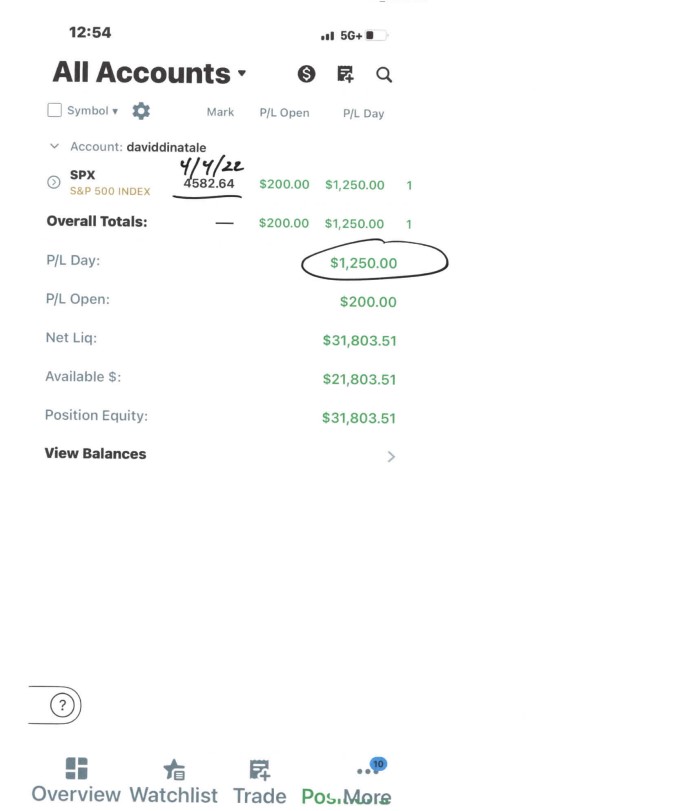Switch to the Positions tab
The image size is (676, 811).
(322, 797)
